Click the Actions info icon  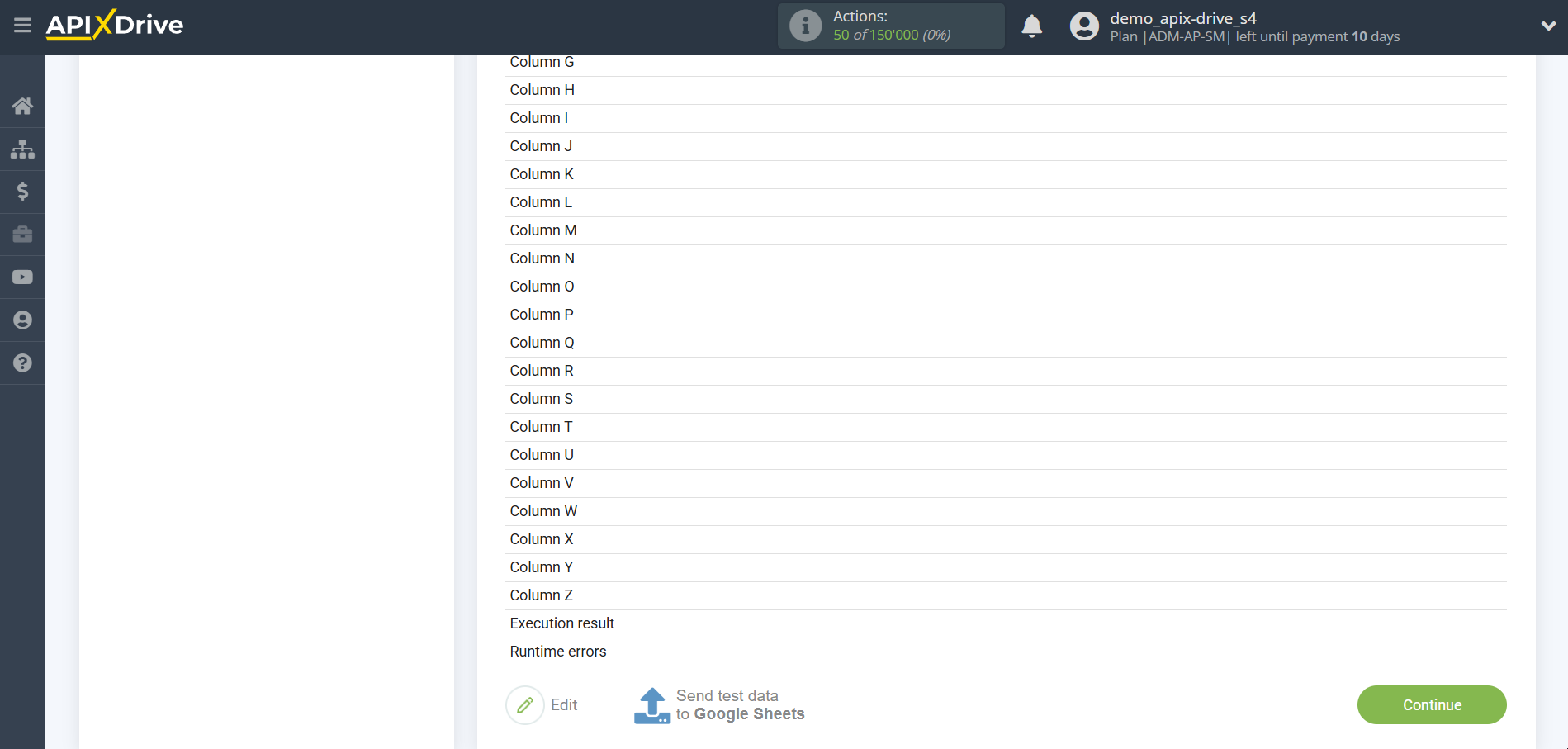[x=805, y=26]
